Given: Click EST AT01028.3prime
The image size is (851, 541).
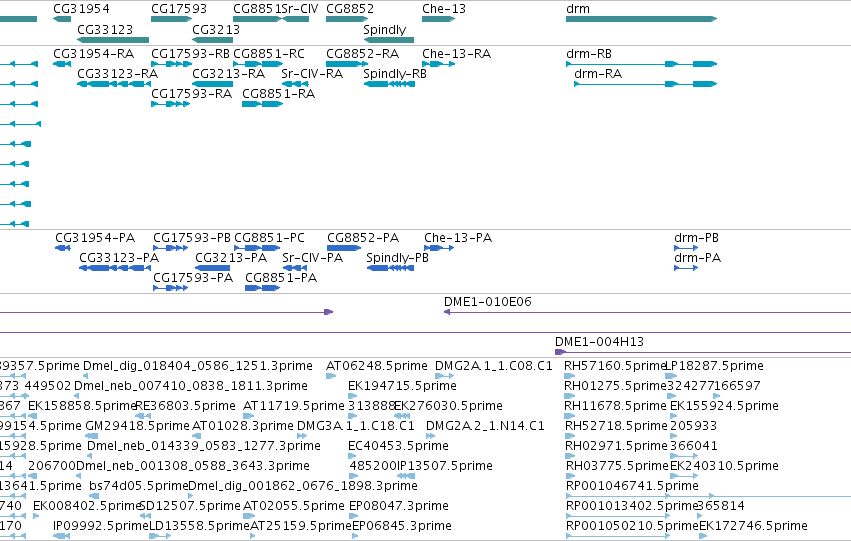Looking at the screenshot, I should pos(197,436).
